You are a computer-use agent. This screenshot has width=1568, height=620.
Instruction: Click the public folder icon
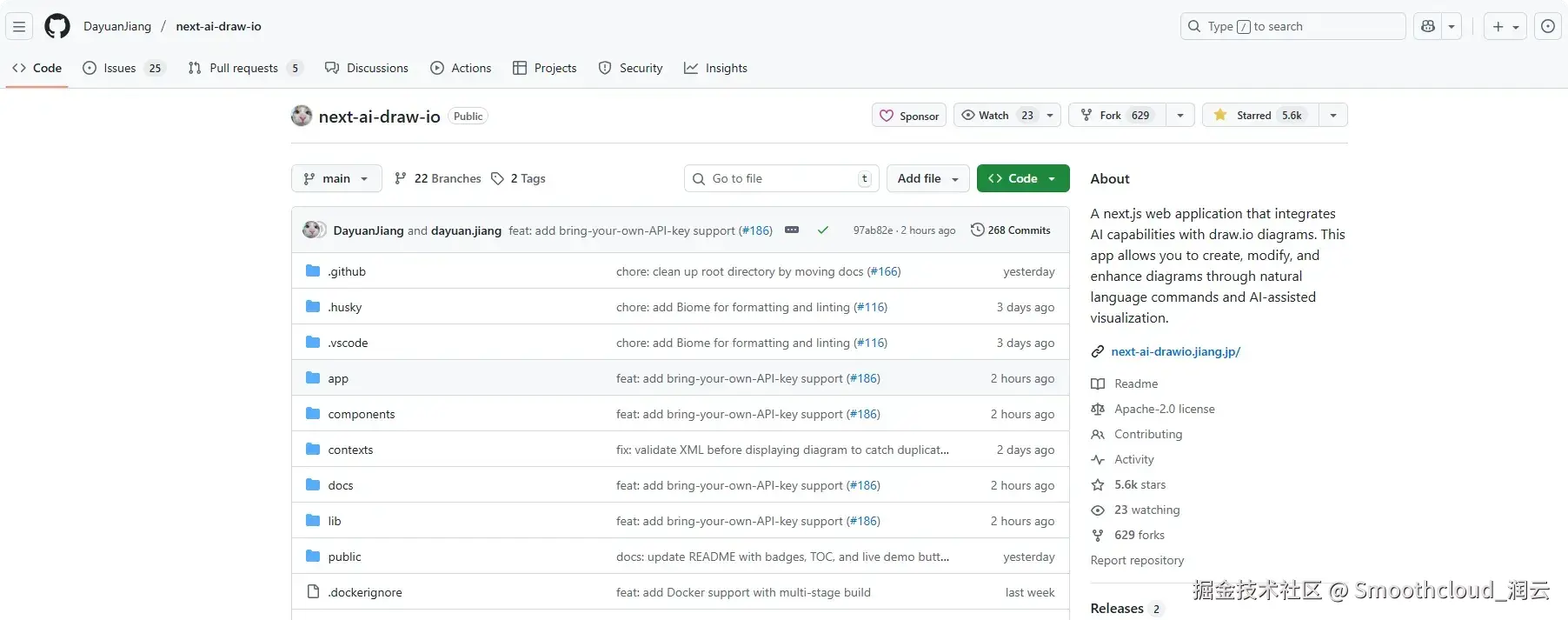pyautogui.click(x=313, y=557)
